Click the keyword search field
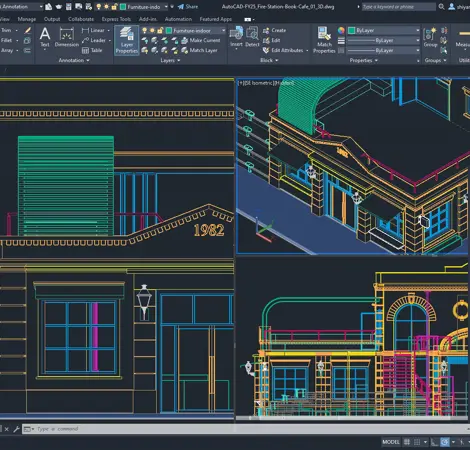Screen dimensions: 470x450 coord(399,7)
